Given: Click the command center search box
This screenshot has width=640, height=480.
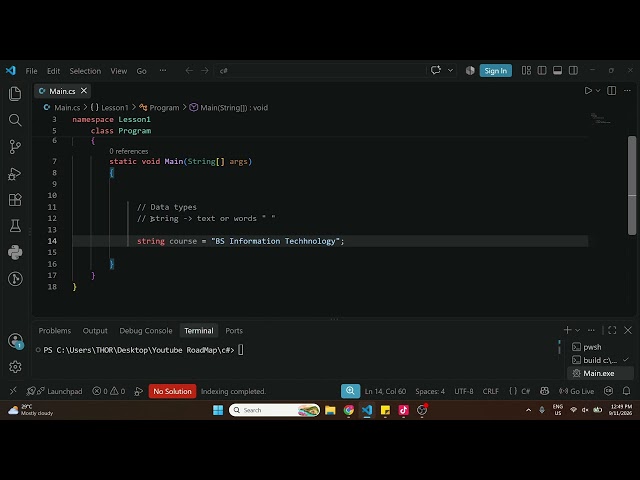Looking at the screenshot, I should tap(319, 71).
